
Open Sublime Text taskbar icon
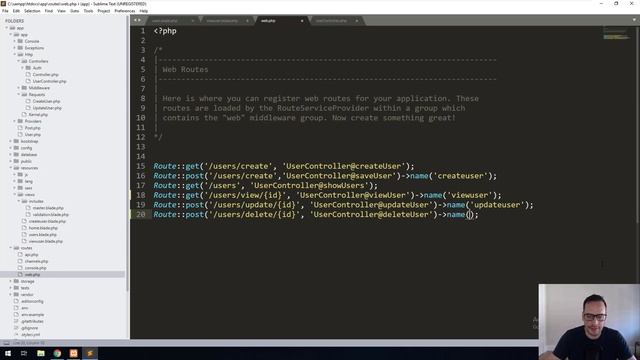point(90,353)
